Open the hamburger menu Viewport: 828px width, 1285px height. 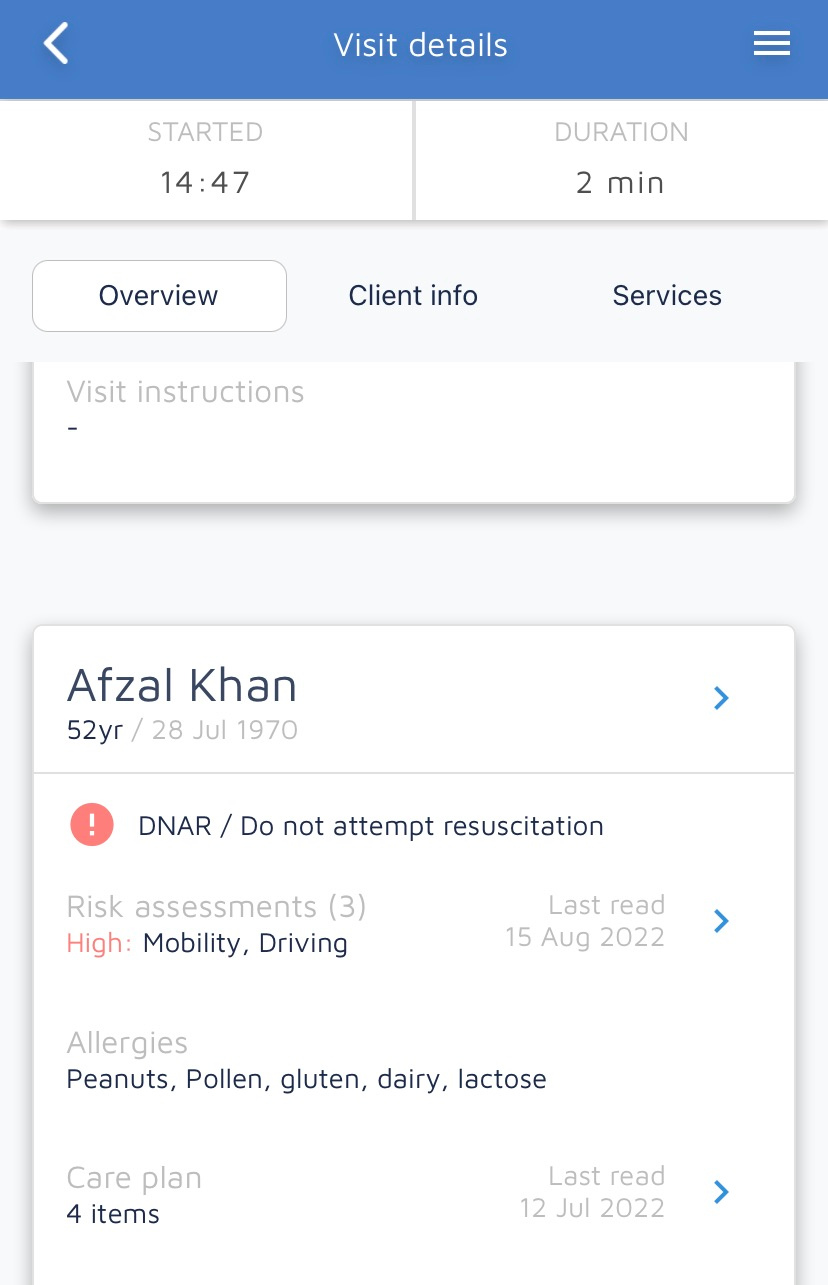pyautogui.click(x=771, y=44)
